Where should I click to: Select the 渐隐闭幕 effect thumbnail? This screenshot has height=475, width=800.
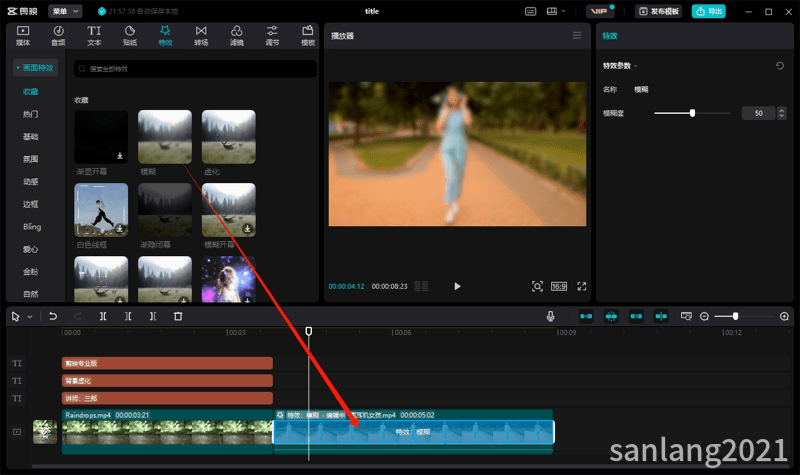[x=165, y=210]
